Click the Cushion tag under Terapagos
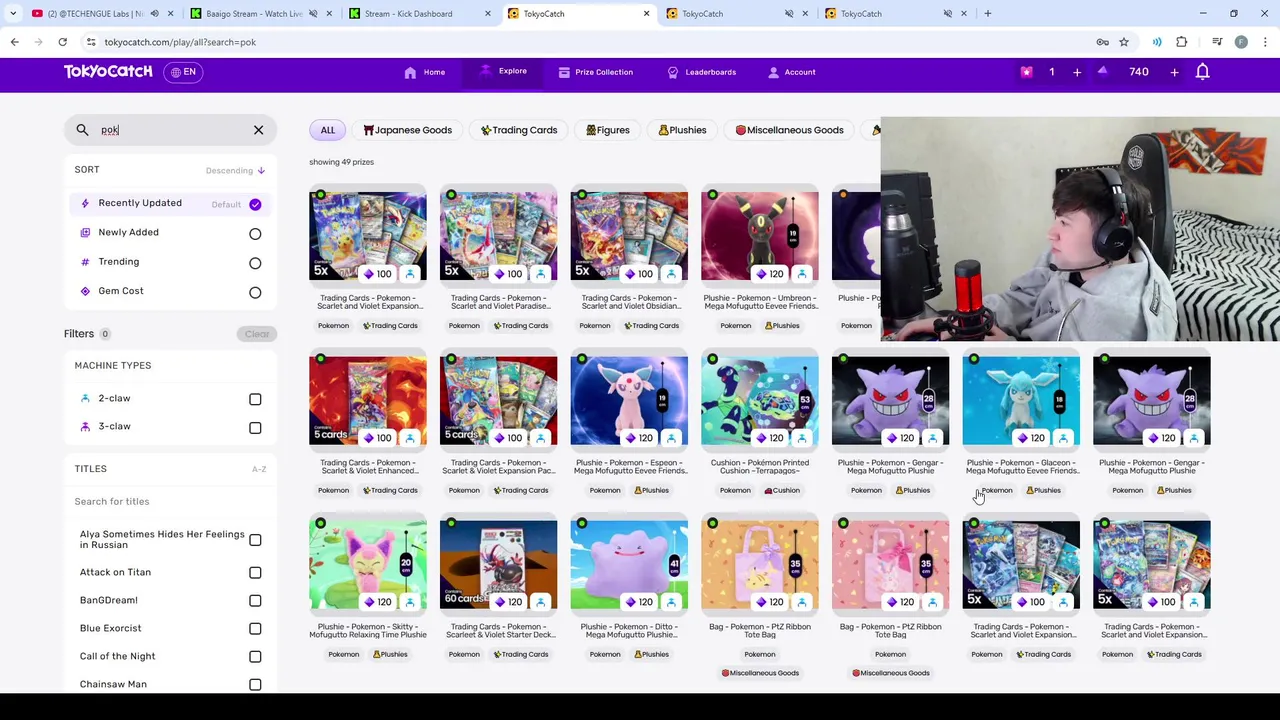 (x=781, y=491)
